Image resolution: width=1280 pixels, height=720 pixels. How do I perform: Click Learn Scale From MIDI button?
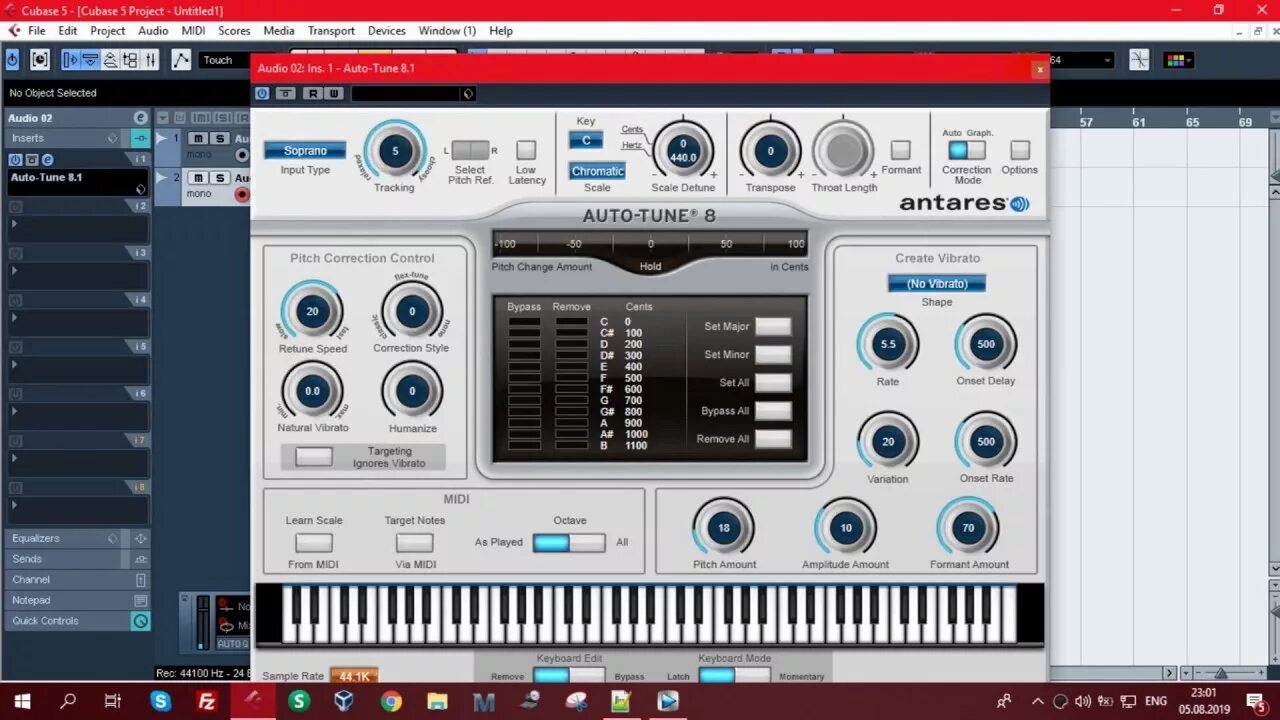coord(314,543)
